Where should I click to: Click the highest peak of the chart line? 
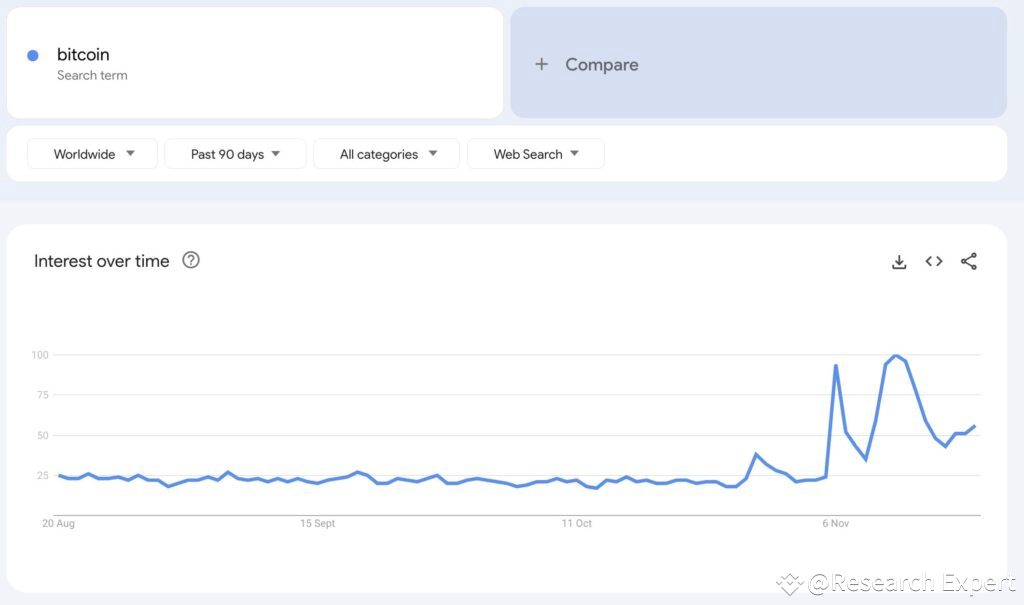click(x=896, y=356)
